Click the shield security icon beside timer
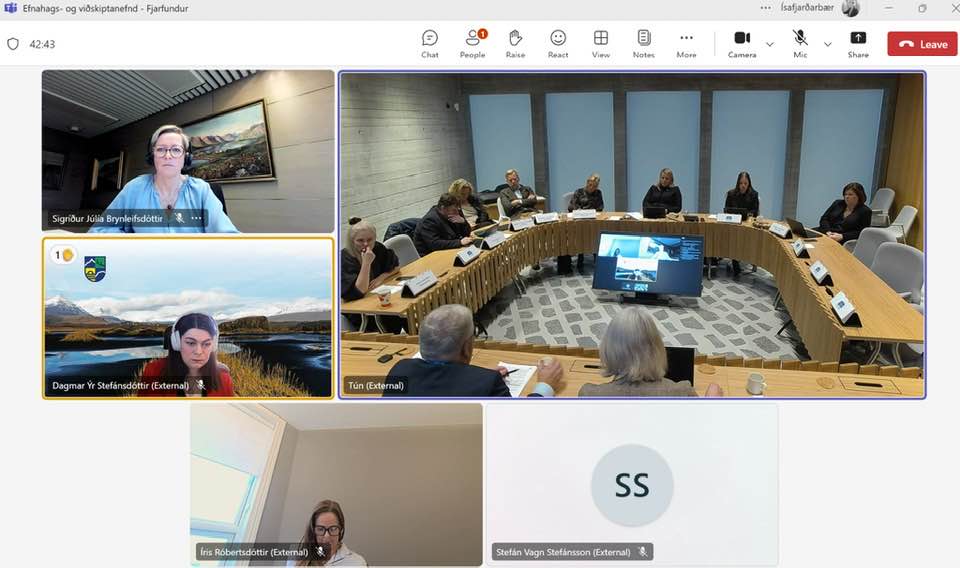960x568 pixels. (x=13, y=44)
